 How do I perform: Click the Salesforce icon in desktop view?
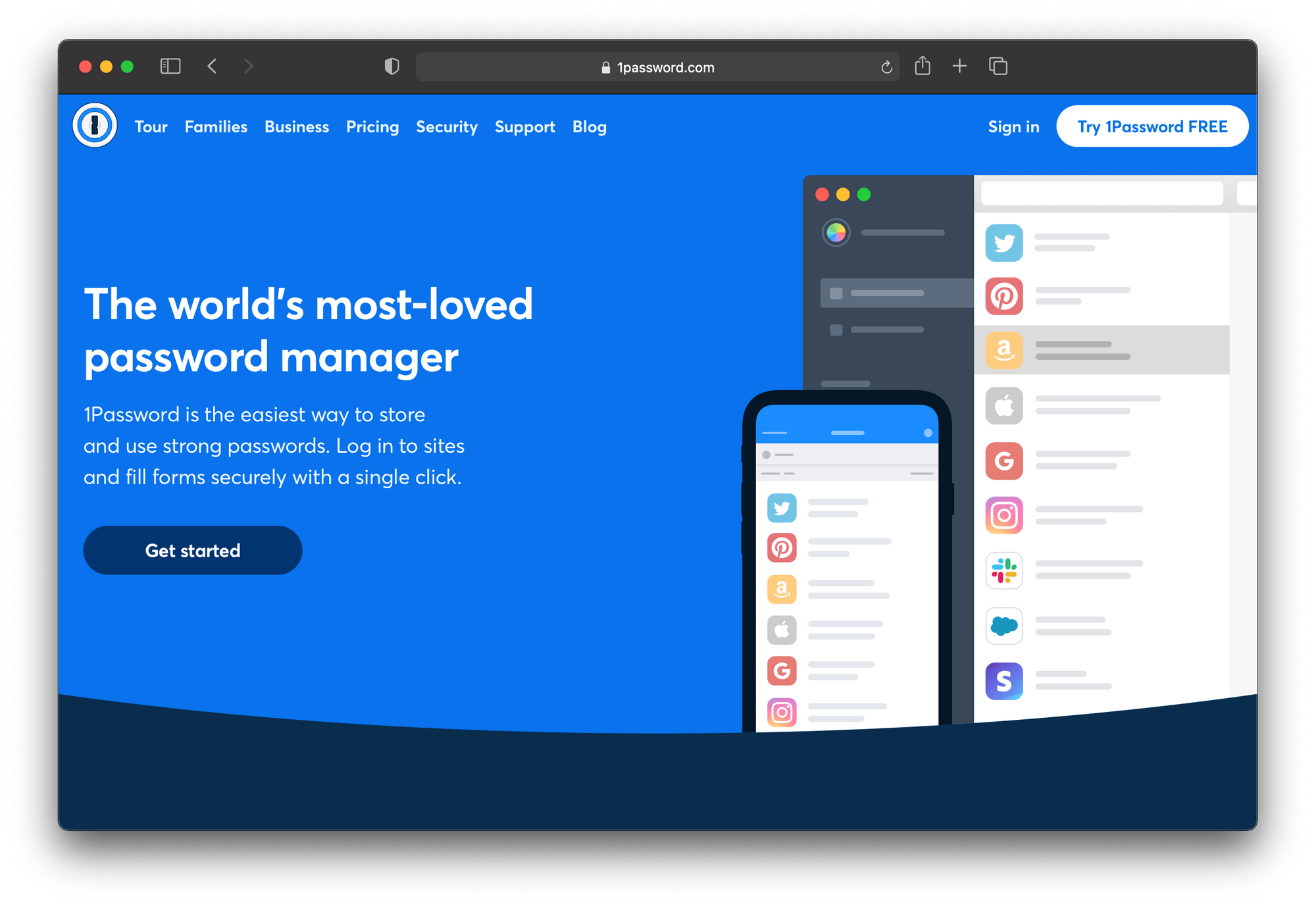point(1004,626)
